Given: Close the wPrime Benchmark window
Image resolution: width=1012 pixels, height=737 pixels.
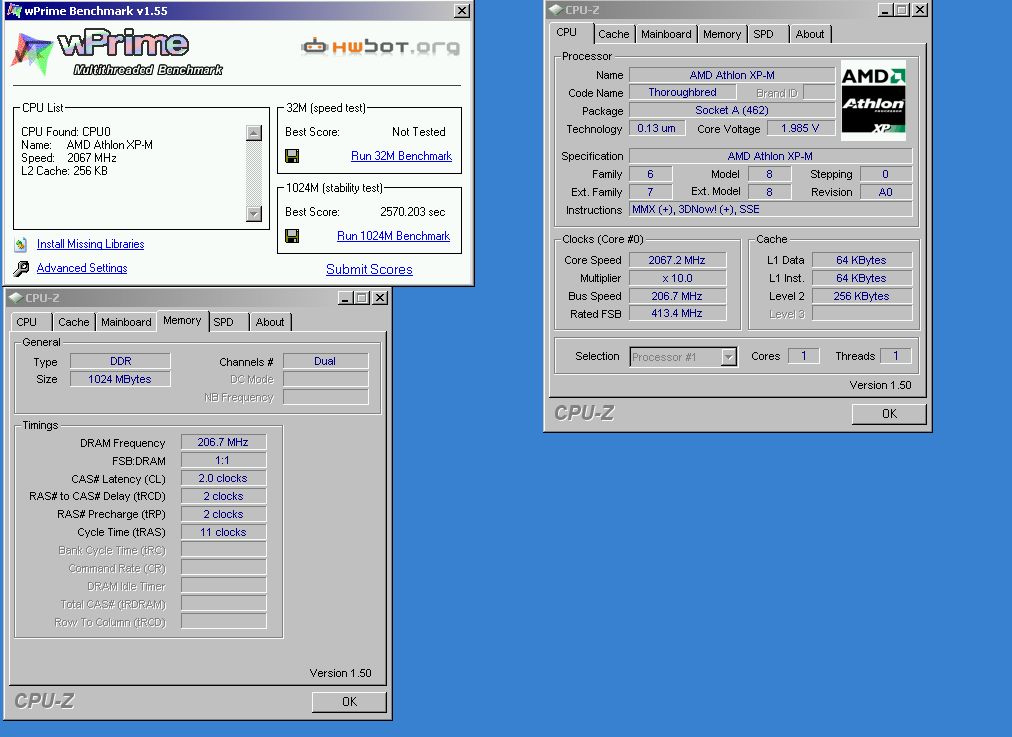Looking at the screenshot, I should pos(462,10).
